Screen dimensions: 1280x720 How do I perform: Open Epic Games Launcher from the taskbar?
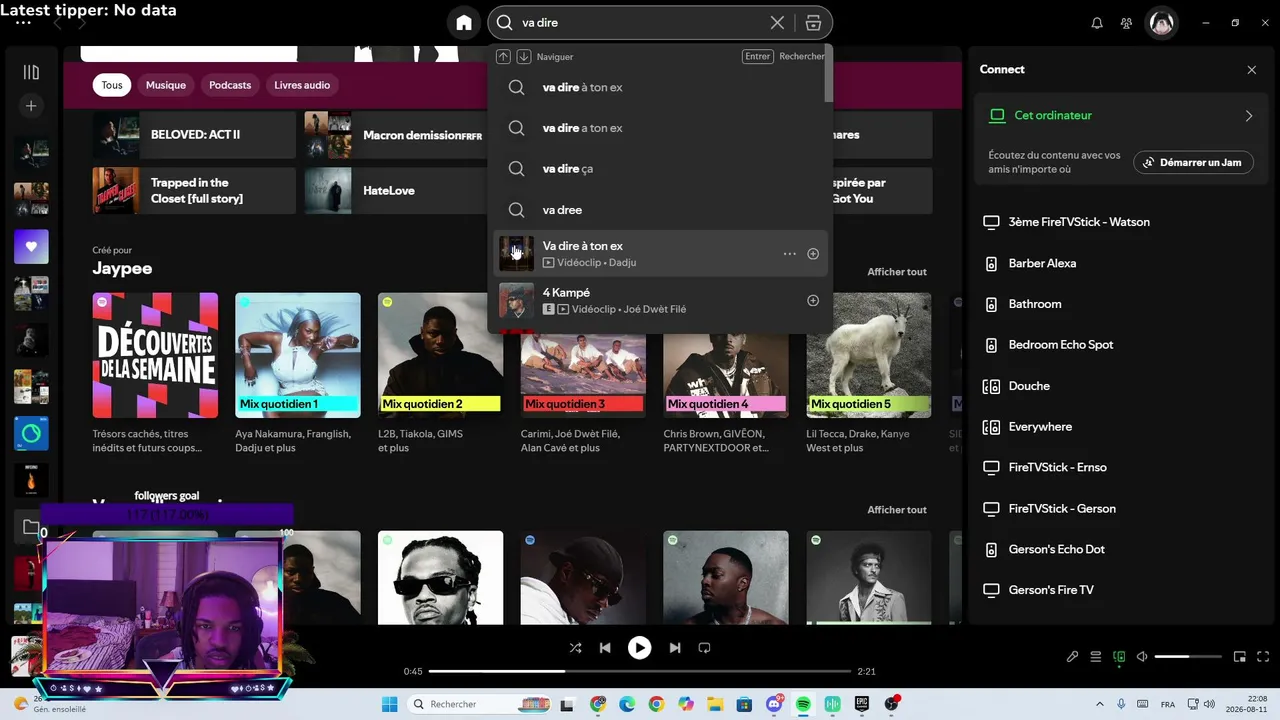pyautogui.click(x=862, y=704)
